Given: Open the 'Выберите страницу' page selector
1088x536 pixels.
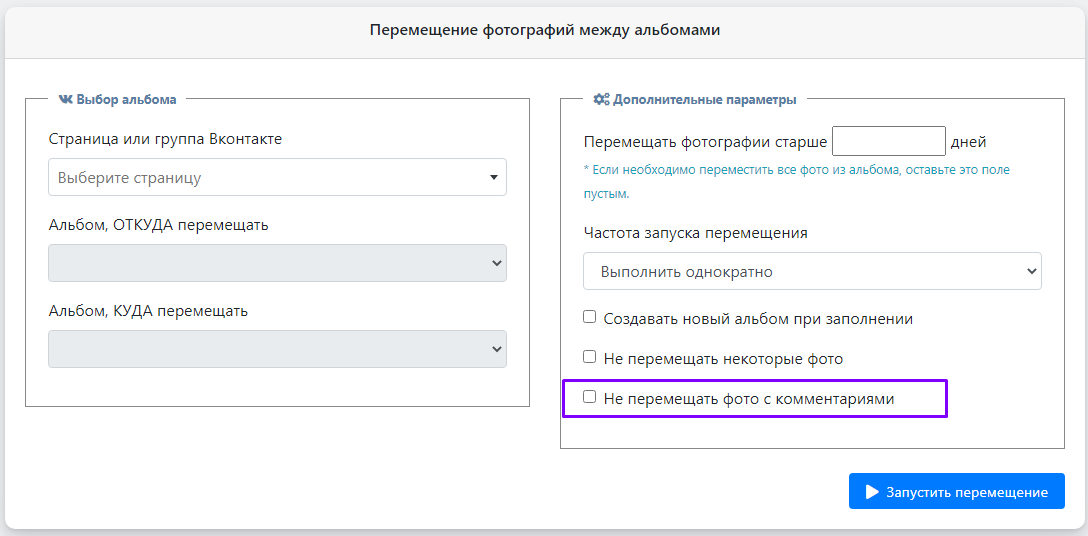Looking at the screenshot, I should tap(270, 178).
